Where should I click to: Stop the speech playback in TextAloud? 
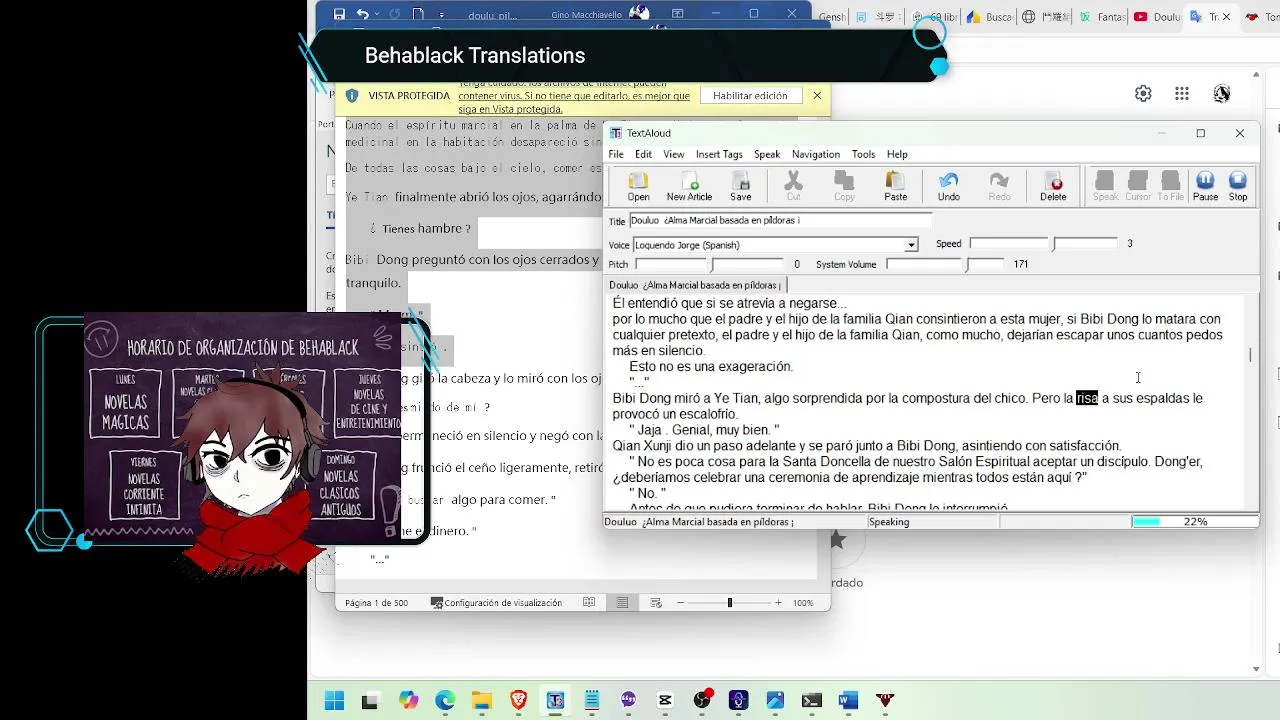(x=1238, y=186)
